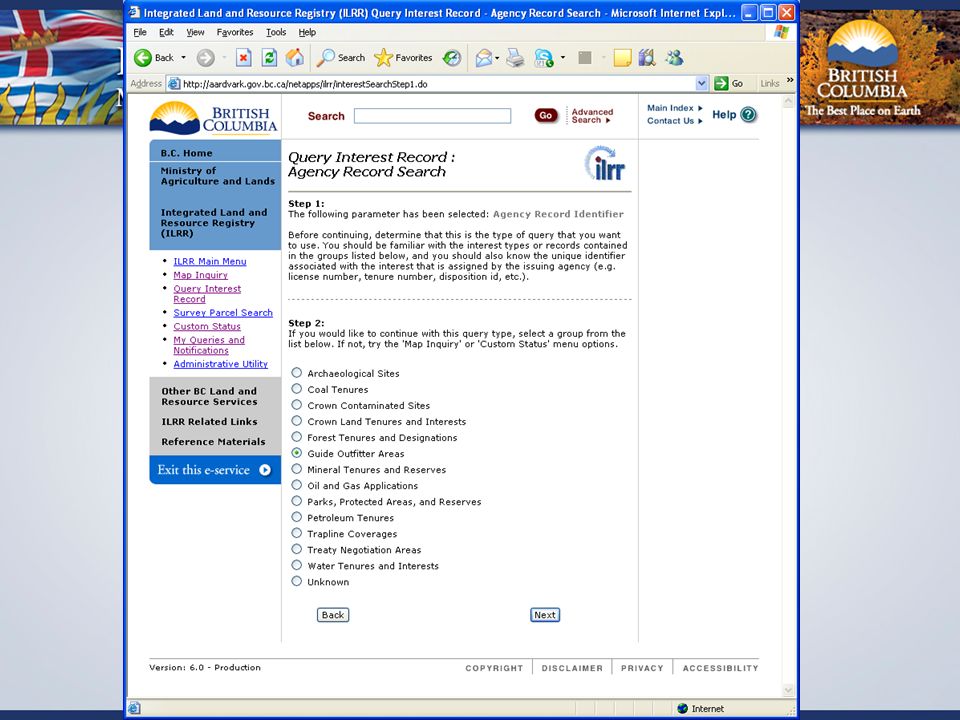
Task: Click the Internet zone globe in status bar
Action: pyautogui.click(x=683, y=708)
